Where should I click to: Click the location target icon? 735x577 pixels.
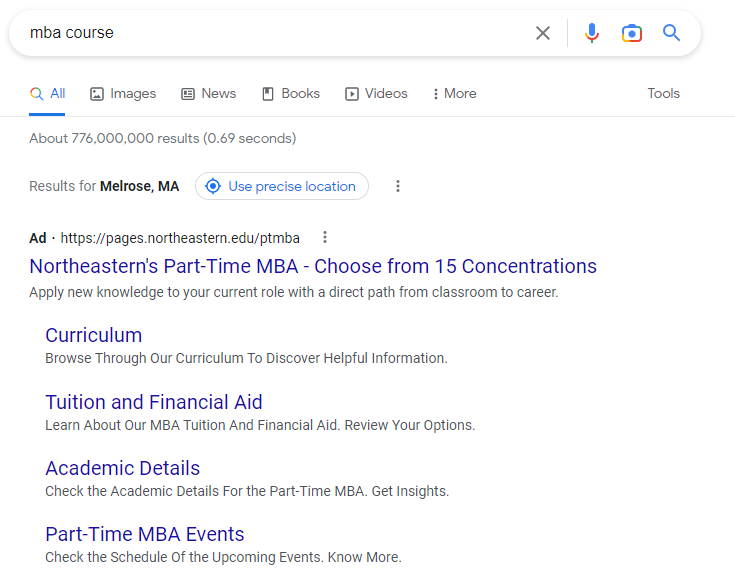(213, 186)
